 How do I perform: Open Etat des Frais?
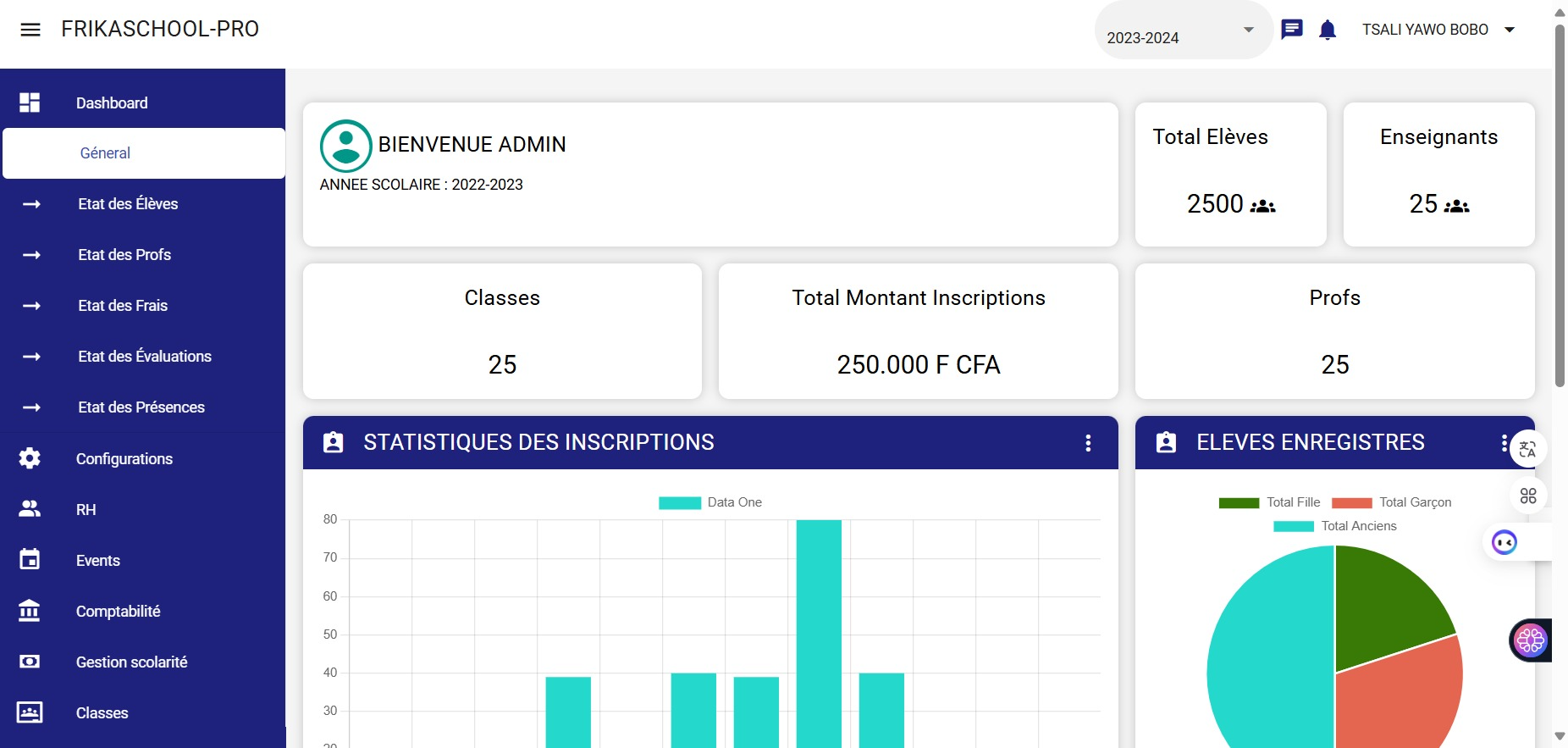pos(123,306)
